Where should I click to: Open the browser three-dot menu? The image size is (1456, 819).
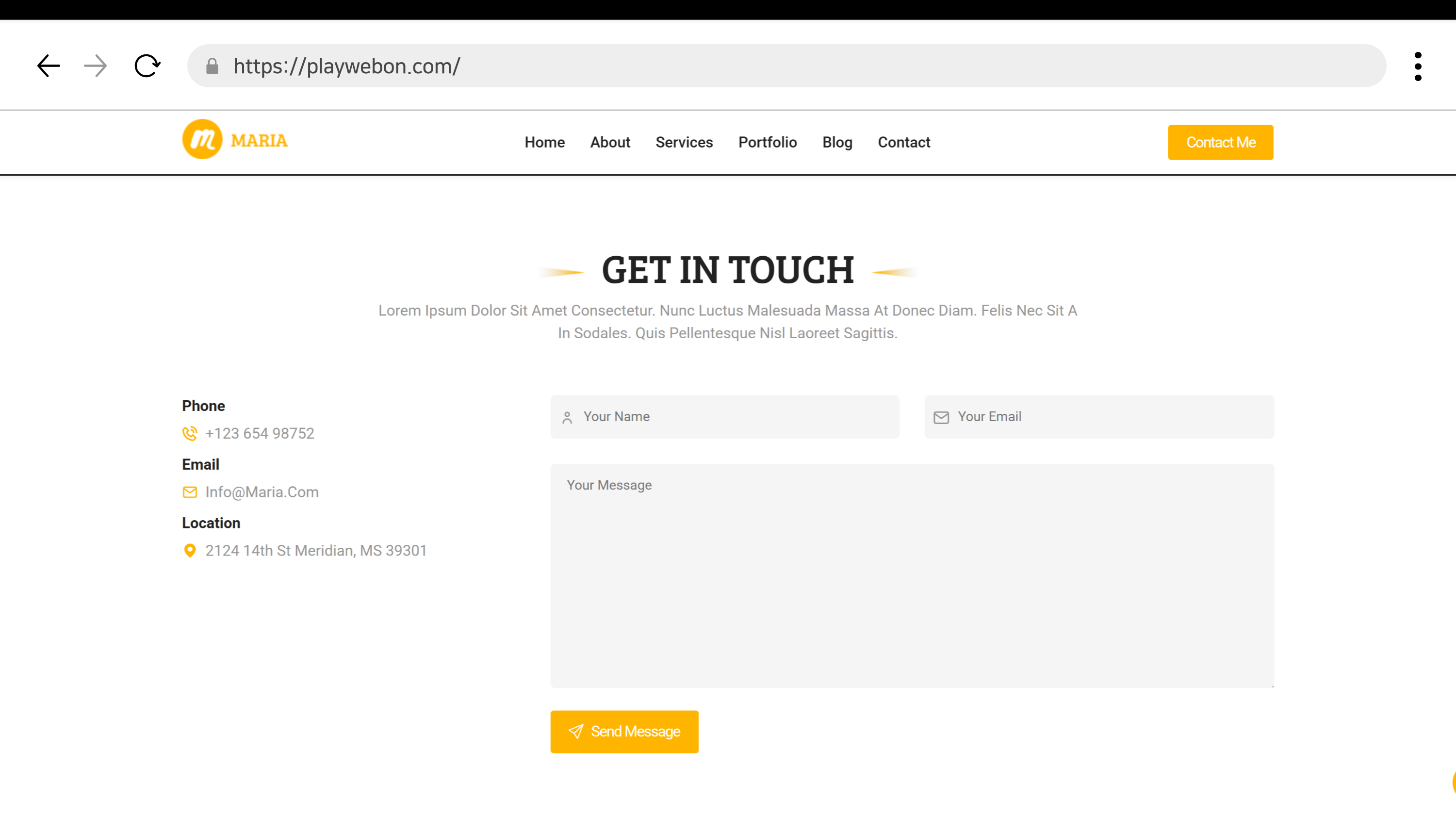(x=1418, y=66)
